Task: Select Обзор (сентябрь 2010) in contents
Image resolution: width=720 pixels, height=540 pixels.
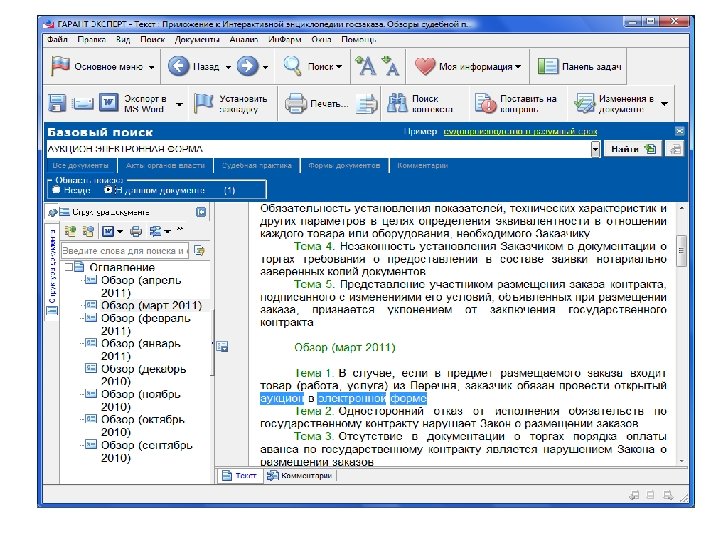Action: 146,451
